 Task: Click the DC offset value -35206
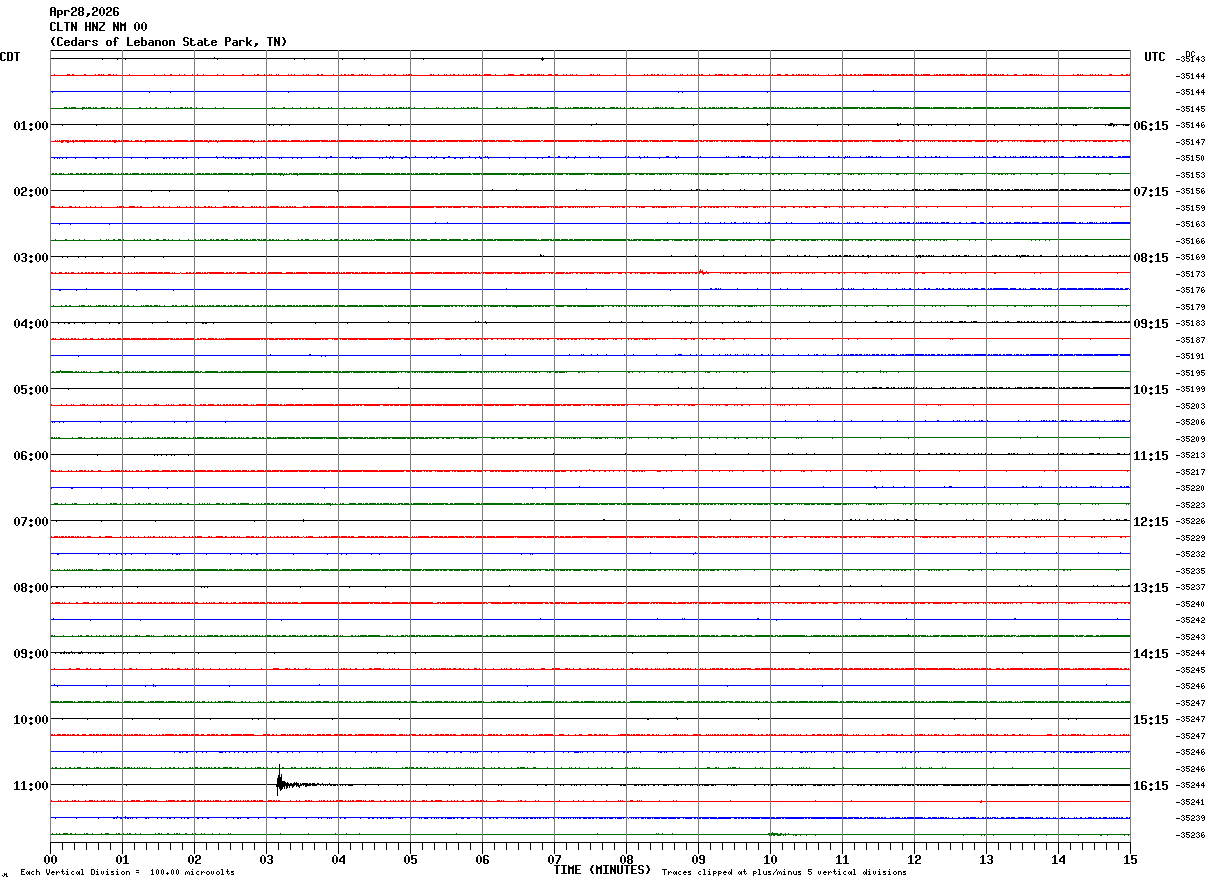pos(1190,423)
